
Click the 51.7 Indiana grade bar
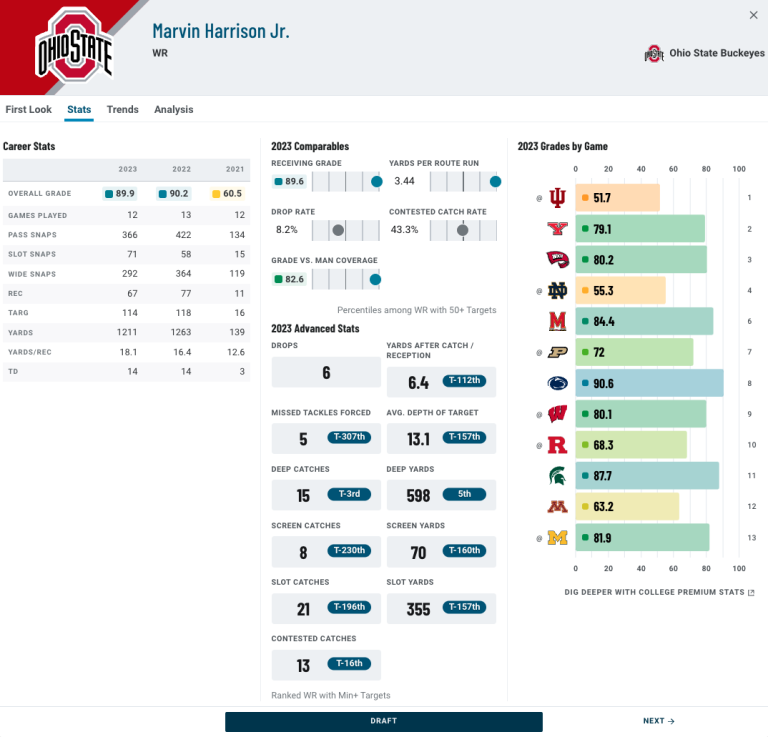(617, 198)
